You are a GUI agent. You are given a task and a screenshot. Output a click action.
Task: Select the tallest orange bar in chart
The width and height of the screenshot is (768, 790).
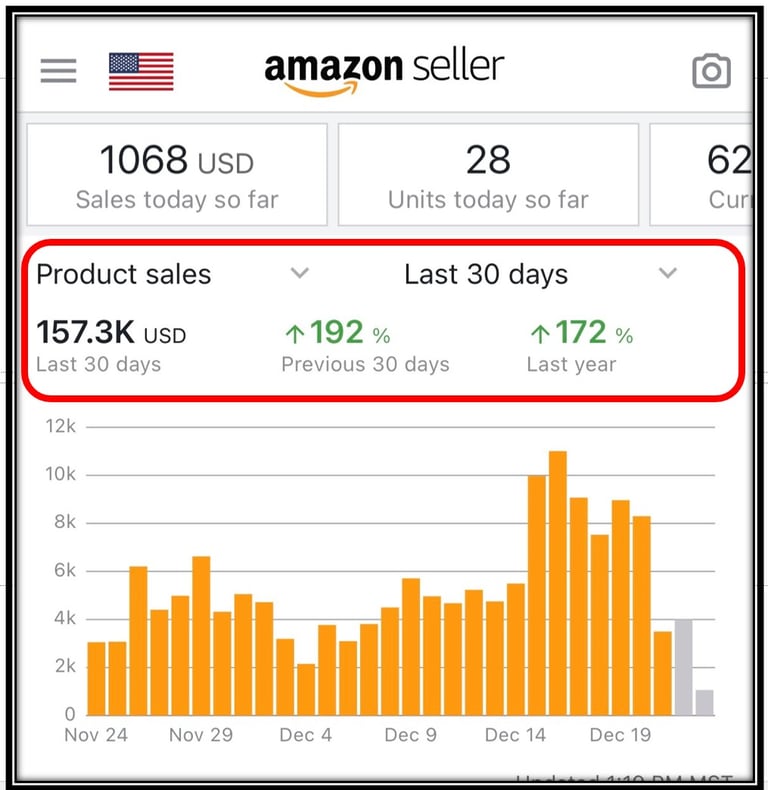tap(558, 583)
